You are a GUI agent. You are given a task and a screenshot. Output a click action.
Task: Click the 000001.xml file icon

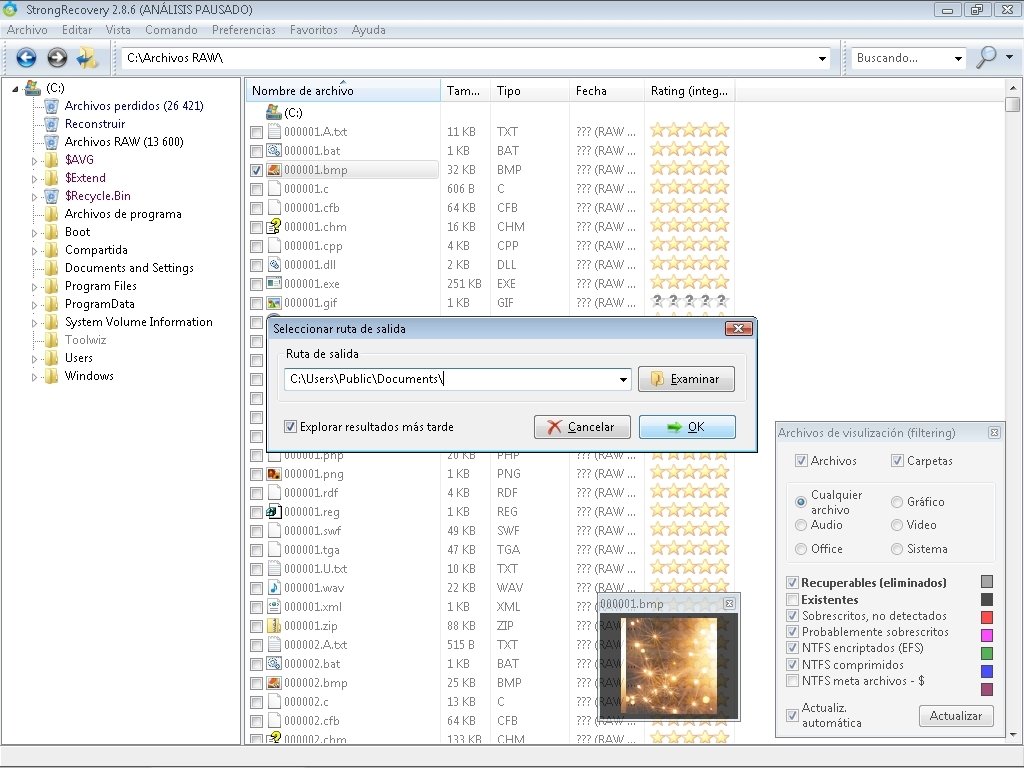pyautogui.click(x=274, y=607)
